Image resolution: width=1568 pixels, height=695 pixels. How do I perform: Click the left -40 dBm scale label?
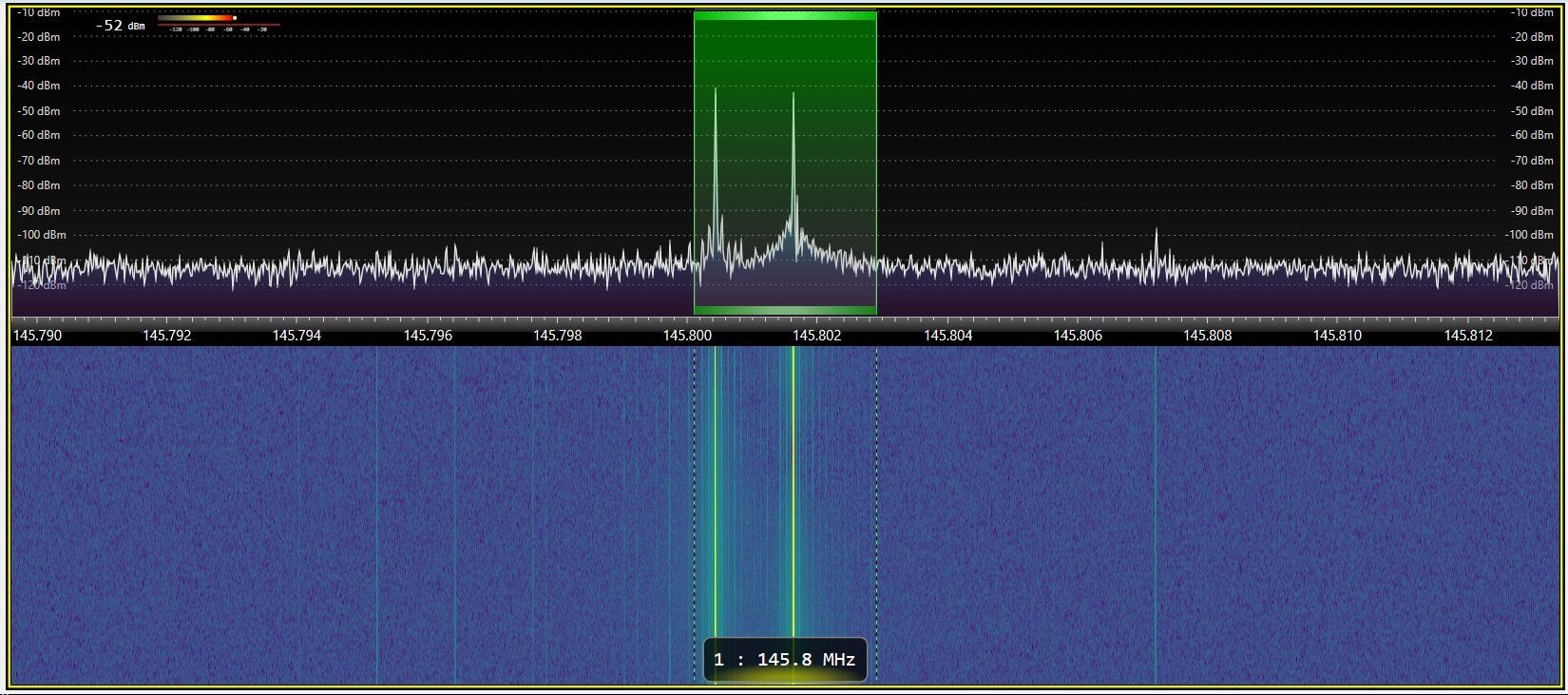pyautogui.click(x=39, y=86)
